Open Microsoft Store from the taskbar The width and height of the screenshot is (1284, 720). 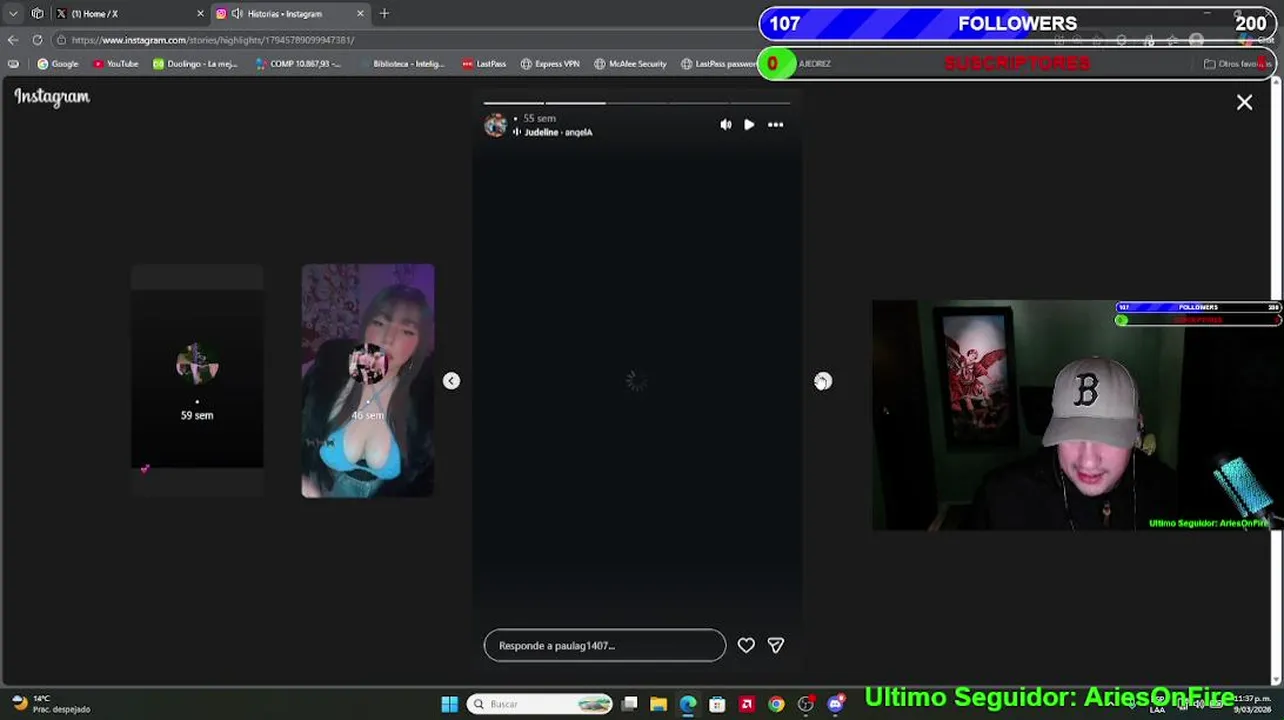click(x=717, y=704)
